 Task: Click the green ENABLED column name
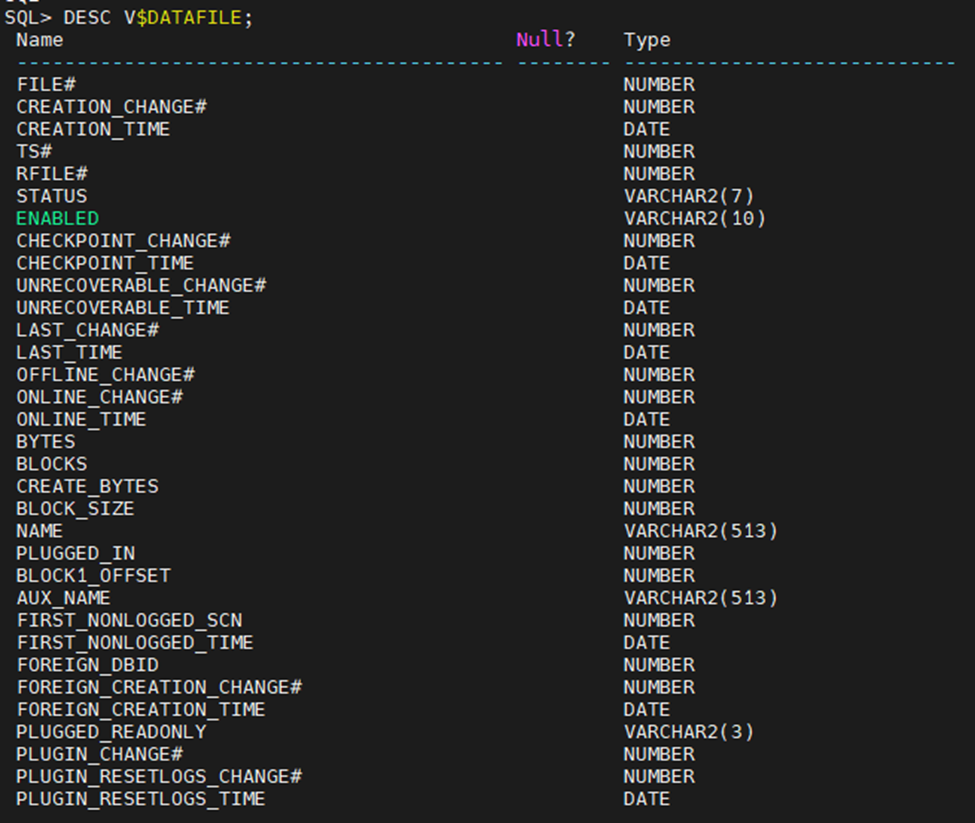[58, 219]
